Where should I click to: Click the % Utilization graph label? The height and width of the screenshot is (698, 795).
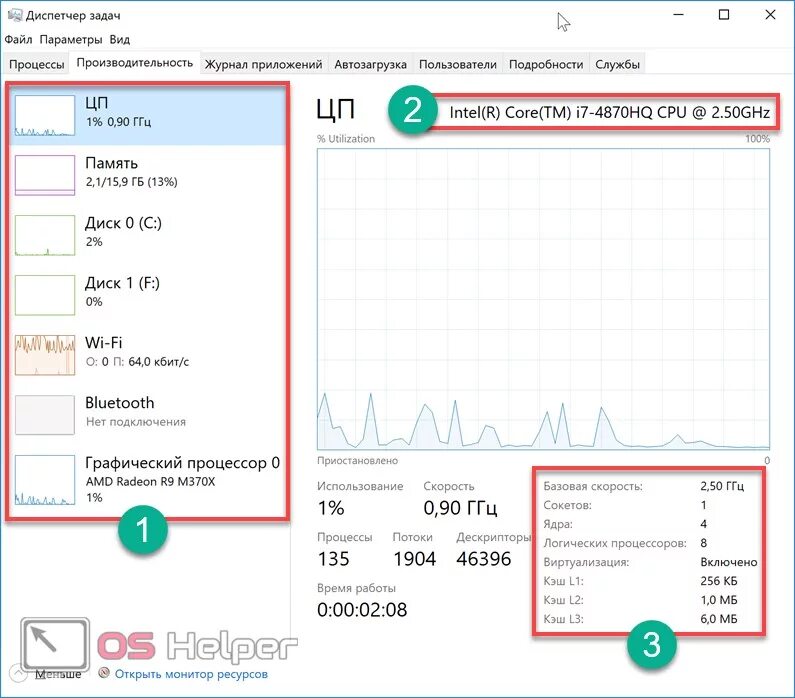(x=346, y=139)
